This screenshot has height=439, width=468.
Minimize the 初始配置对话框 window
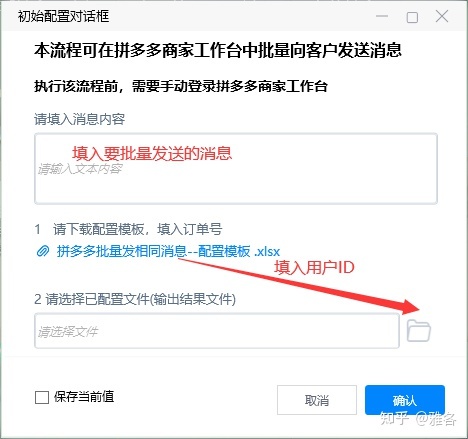(x=382, y=16)
